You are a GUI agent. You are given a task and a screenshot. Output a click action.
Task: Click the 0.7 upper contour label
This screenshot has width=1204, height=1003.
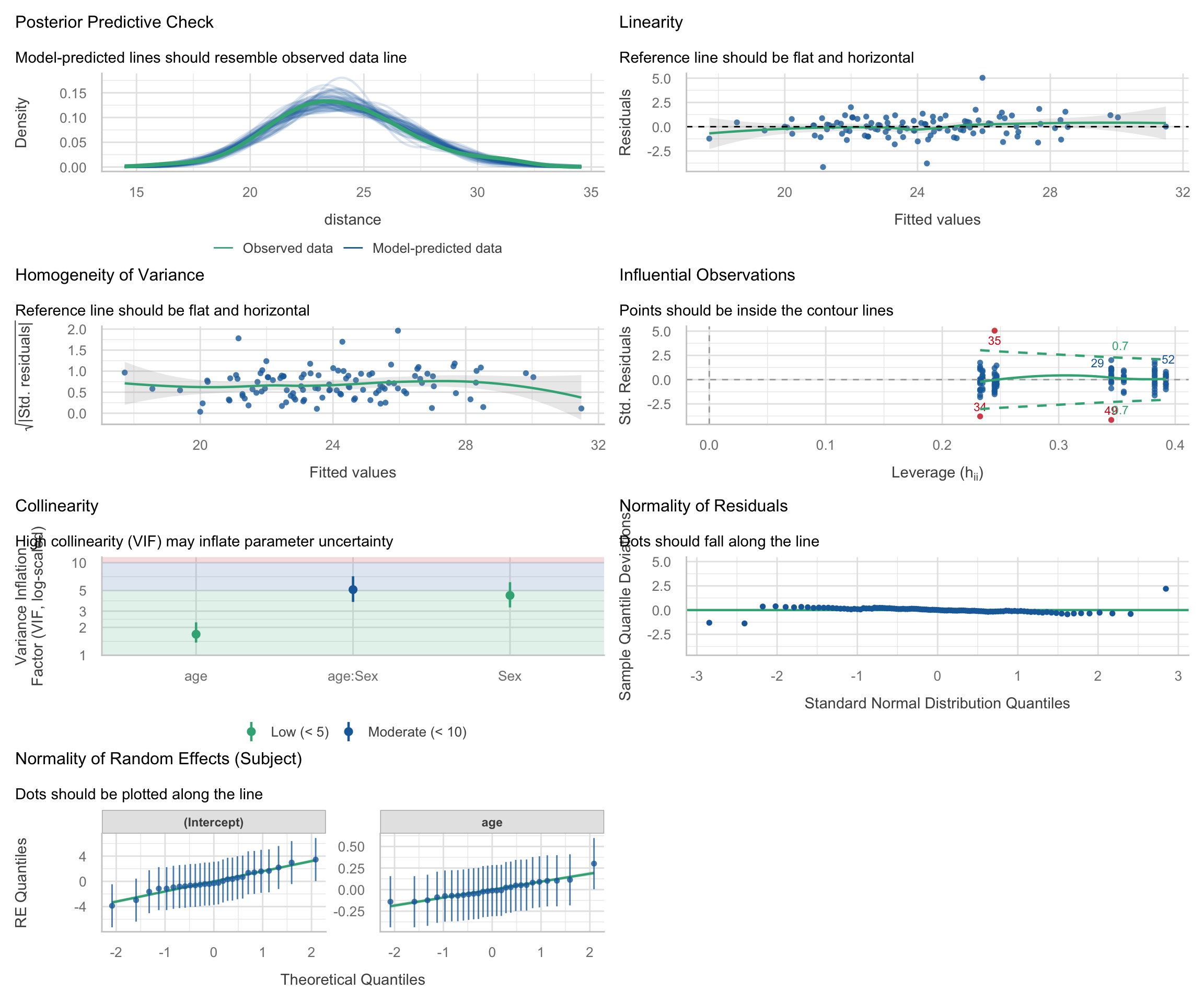pyautogui.click(x=1120, y=346)
